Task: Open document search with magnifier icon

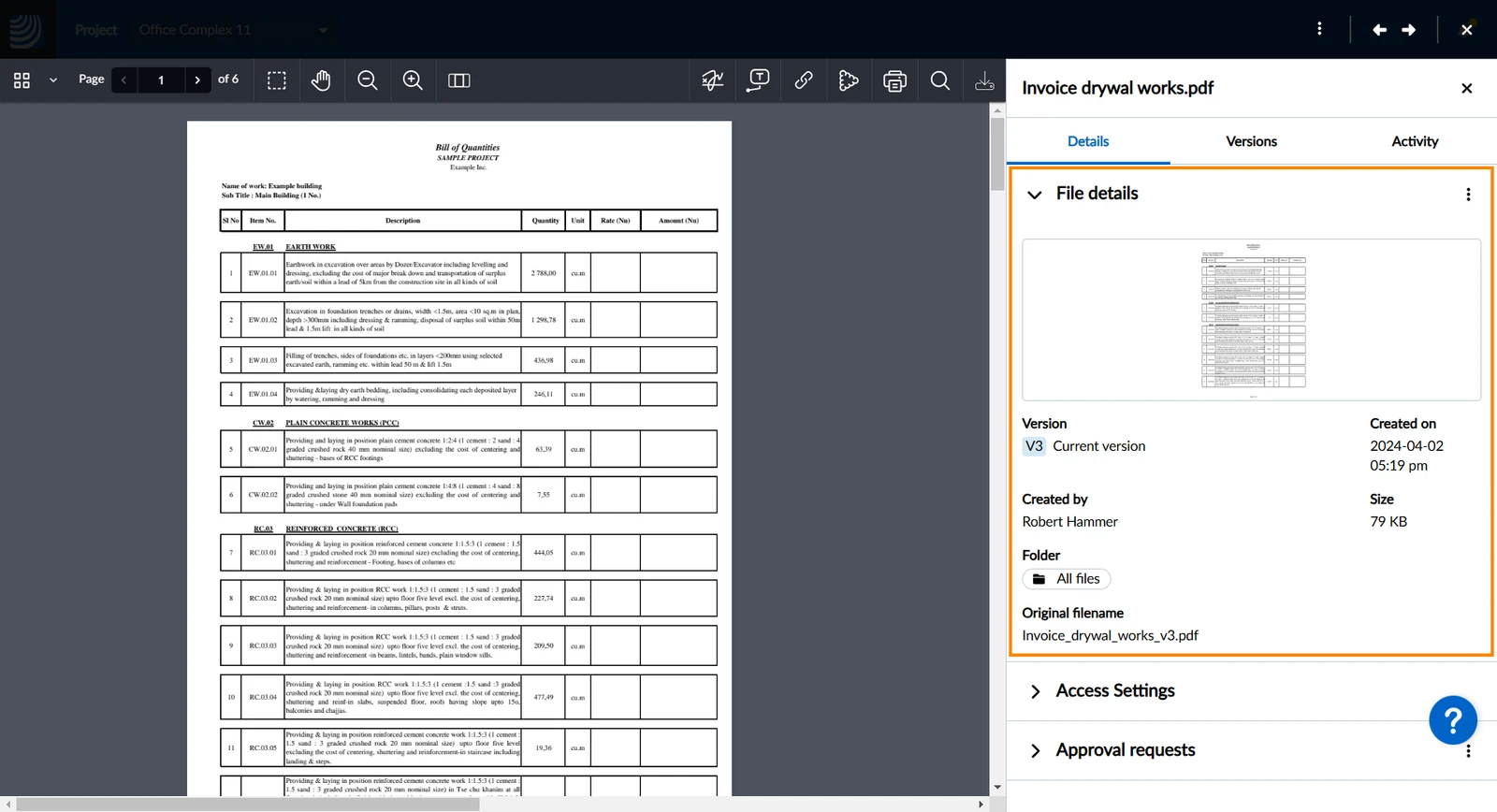Action: (x=940, y=80)
